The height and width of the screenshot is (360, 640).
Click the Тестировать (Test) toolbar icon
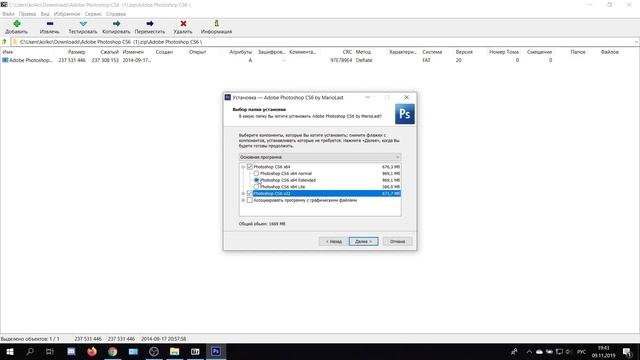(x=83, y=24)
